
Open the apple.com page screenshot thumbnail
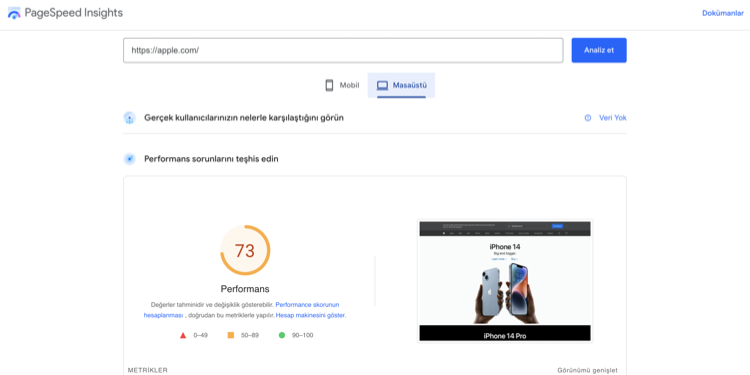[x=505, y=281]
